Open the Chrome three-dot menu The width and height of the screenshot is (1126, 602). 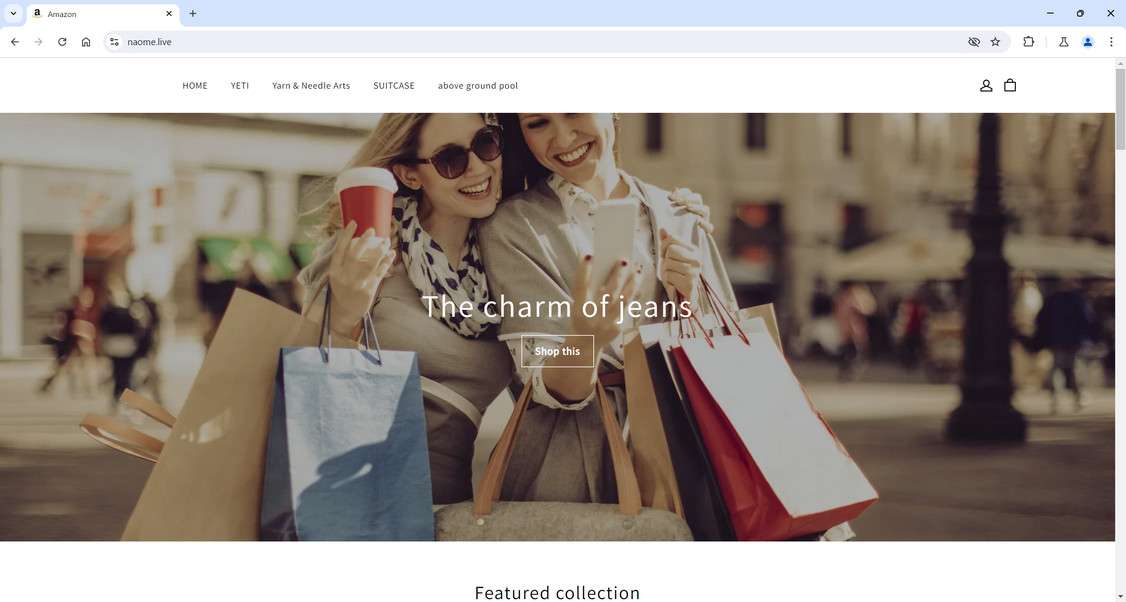pos(1111,42)
